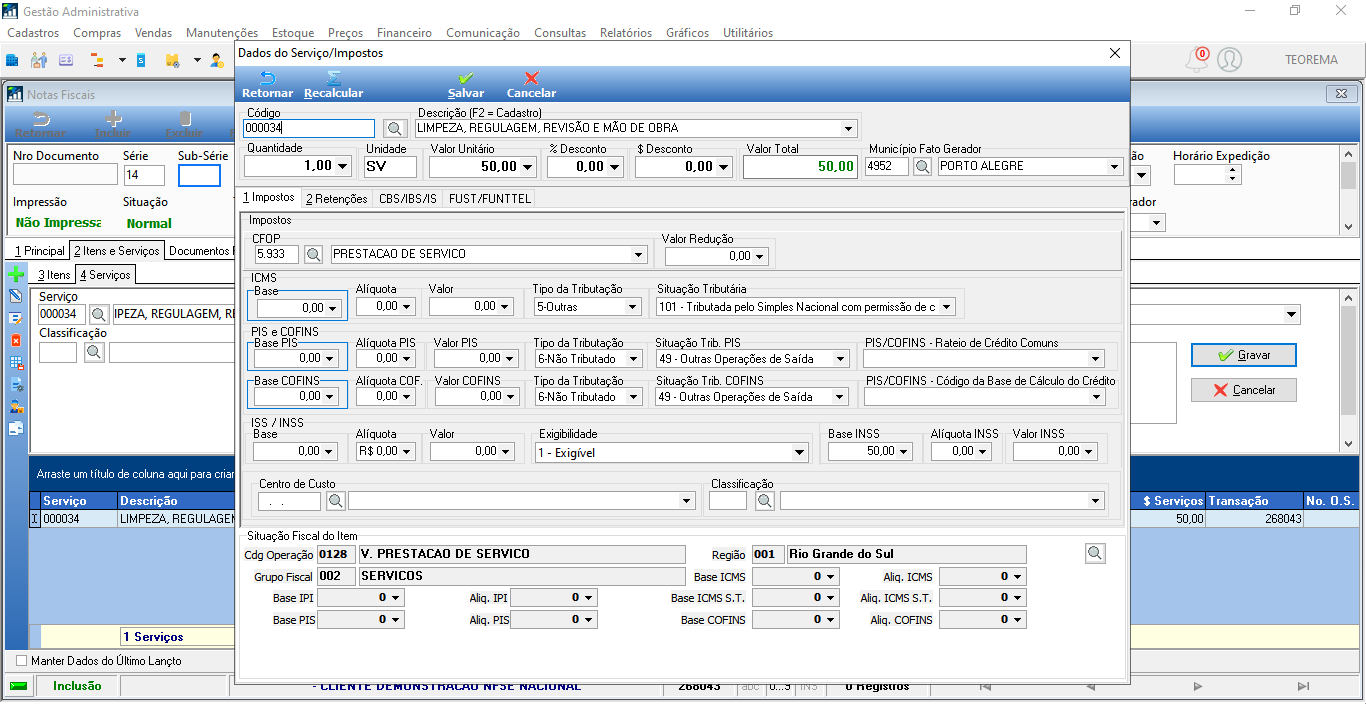This screenshot has height=704, width=1366.
Task: Click the green Salvar checkmark icon
Action: click(x=466, y=78)
